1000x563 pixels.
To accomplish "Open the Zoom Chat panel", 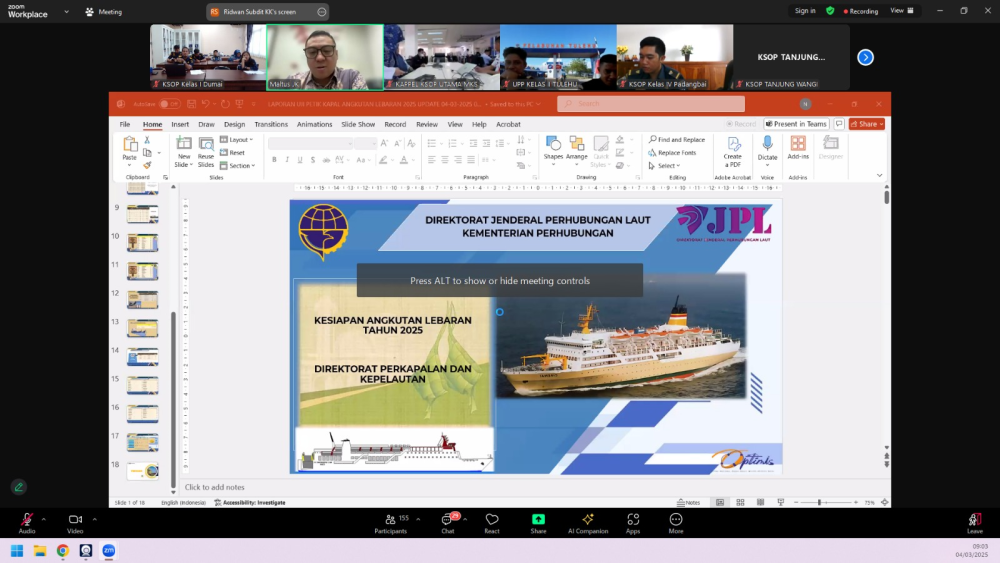I will pos(448,523).
